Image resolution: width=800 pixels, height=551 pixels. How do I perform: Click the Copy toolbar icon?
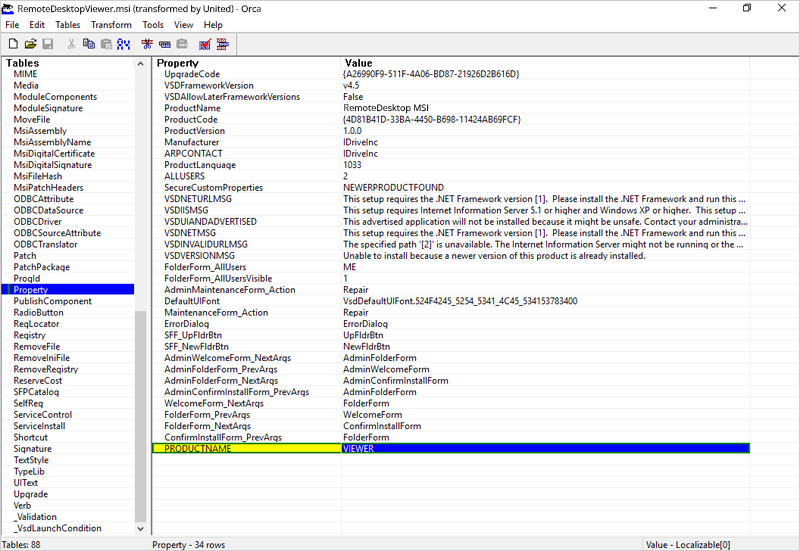pos(89,44)
